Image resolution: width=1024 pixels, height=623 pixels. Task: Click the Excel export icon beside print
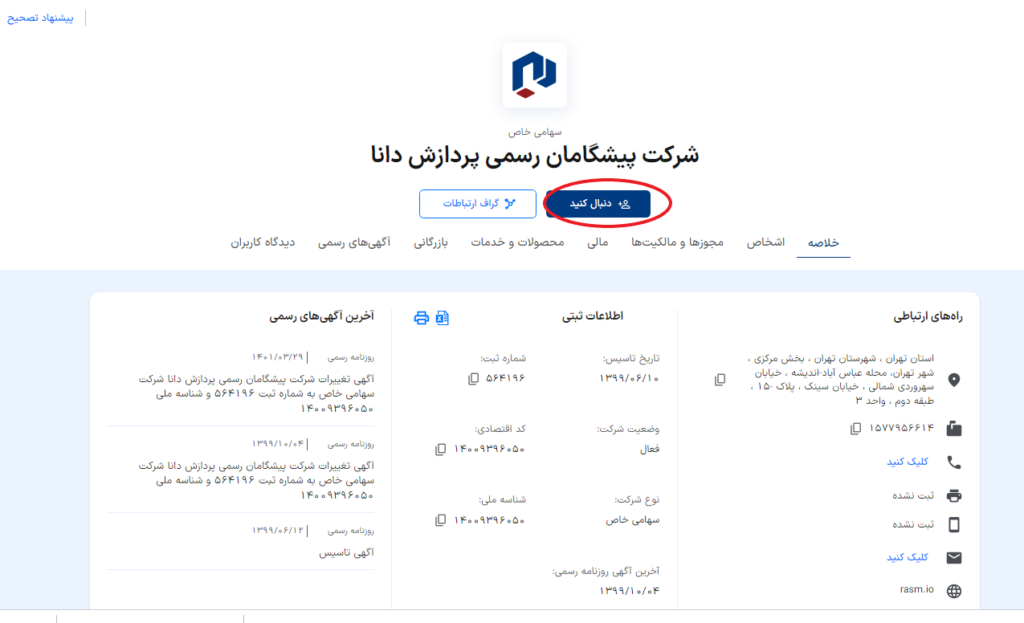click(443, 317)
